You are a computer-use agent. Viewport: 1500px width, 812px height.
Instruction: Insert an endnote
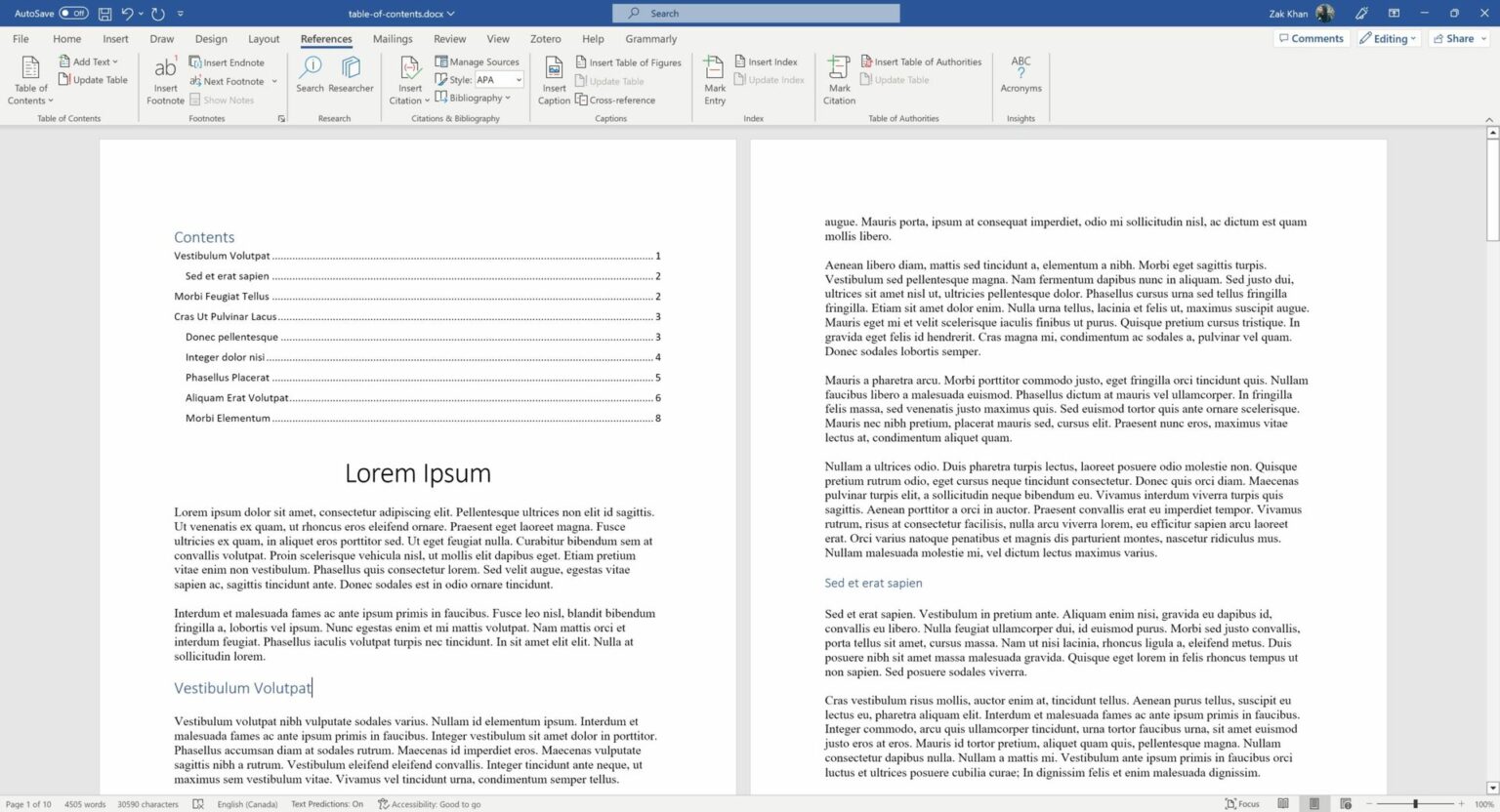click(227, 61)
